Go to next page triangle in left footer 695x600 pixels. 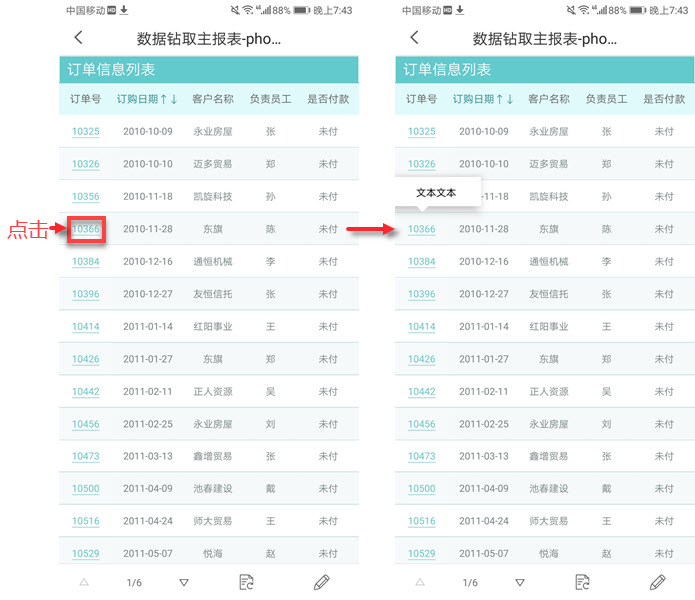click(x=184, y=582)
